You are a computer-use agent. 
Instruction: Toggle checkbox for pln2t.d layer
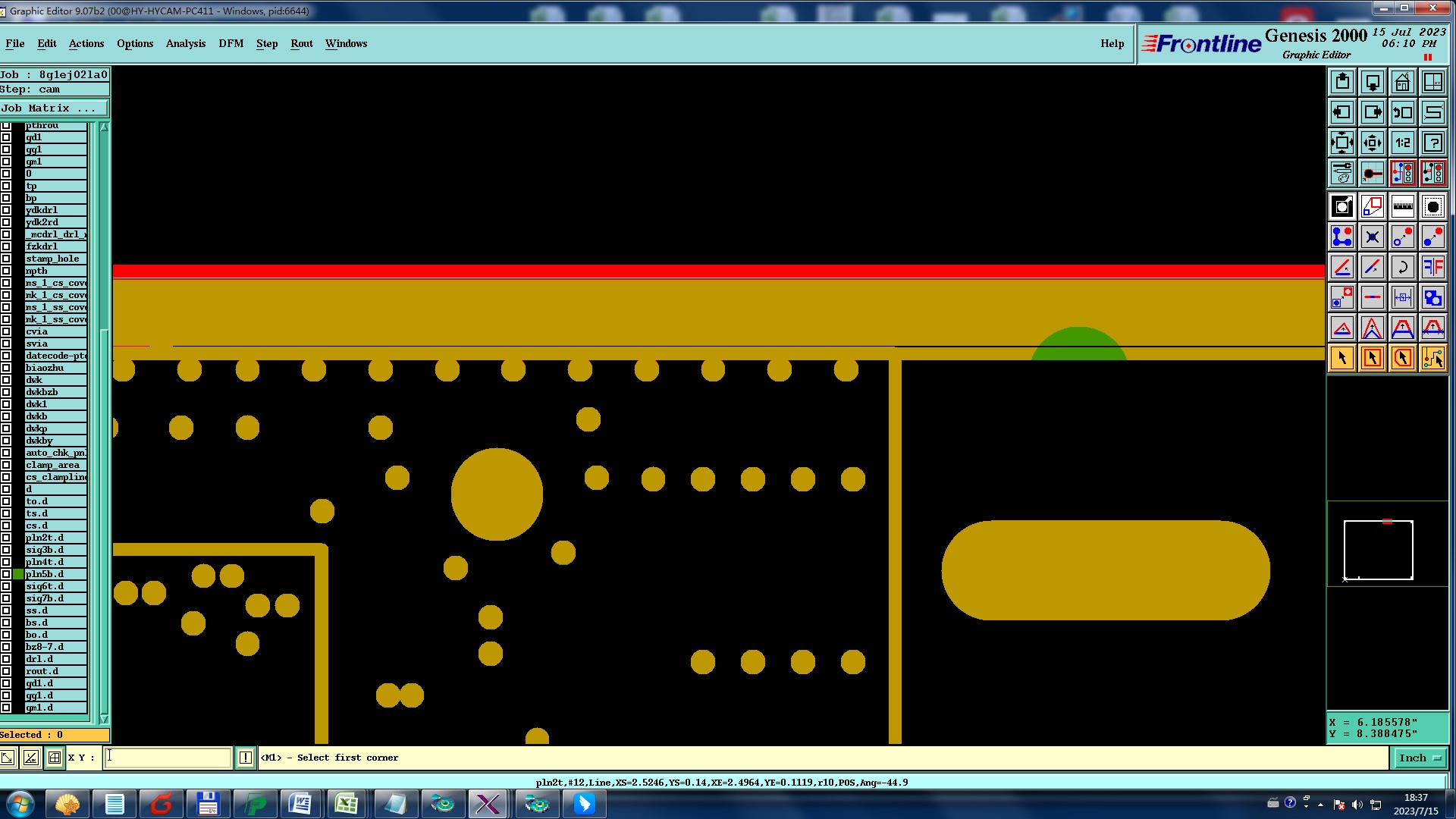click(x=6, y=538)
